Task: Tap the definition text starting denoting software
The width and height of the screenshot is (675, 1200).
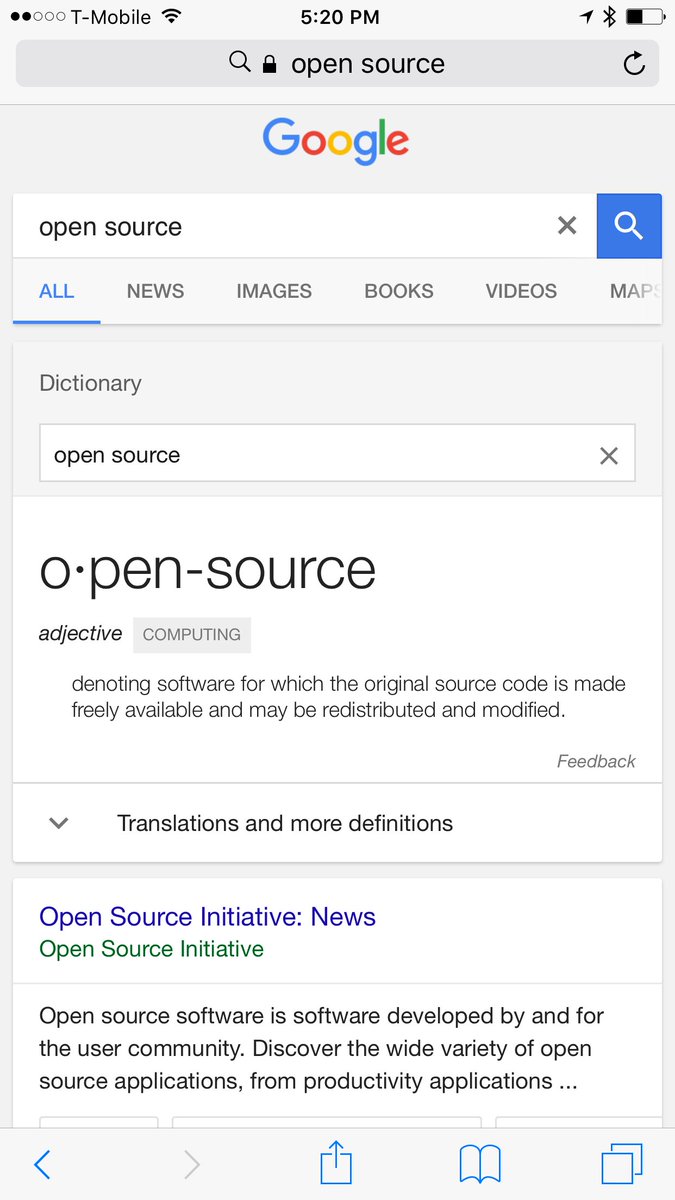Action: coord(348,697)
